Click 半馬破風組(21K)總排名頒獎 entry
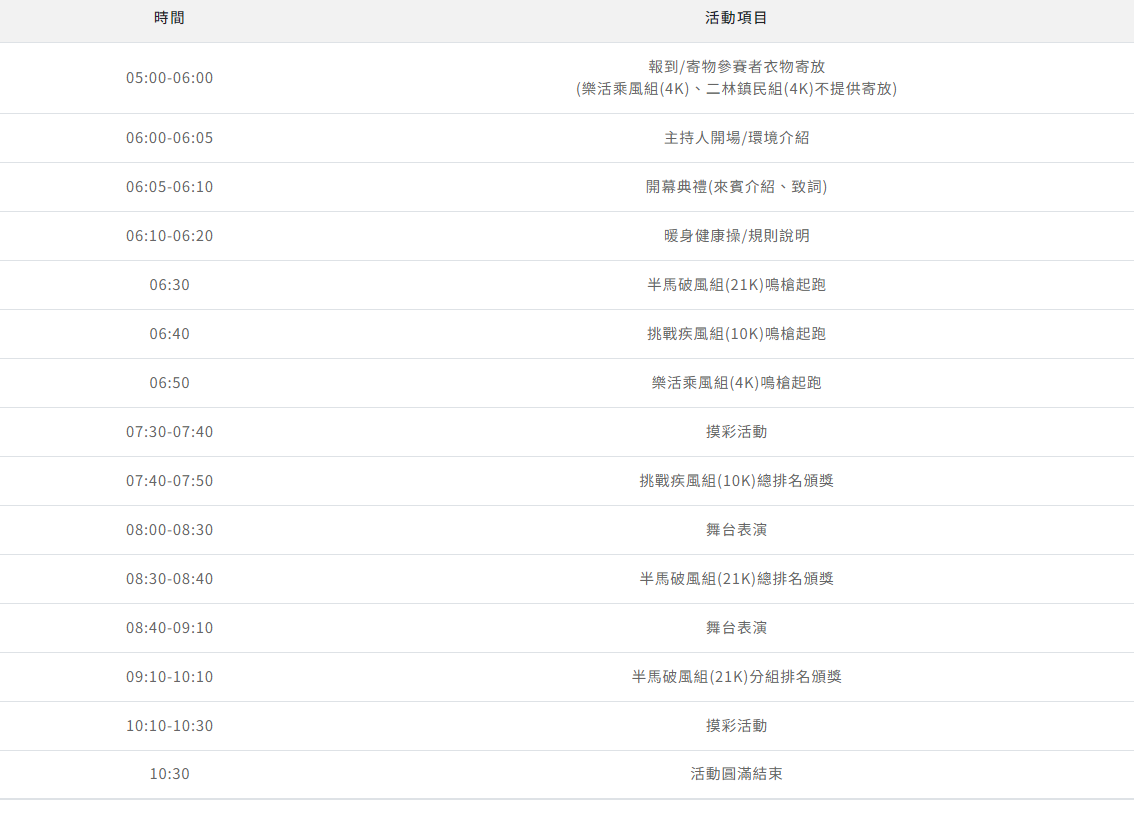Viewport: 1147px width, 814px height. [736, 579]
